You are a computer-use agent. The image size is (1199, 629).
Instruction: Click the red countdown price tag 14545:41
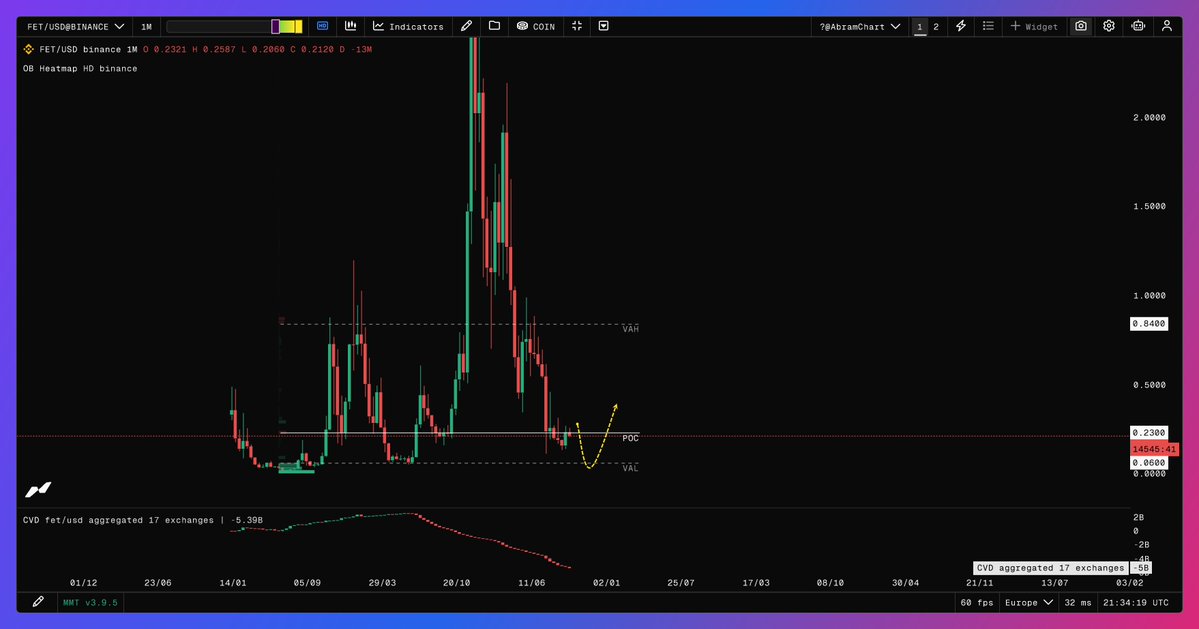tap(1154, 449)
